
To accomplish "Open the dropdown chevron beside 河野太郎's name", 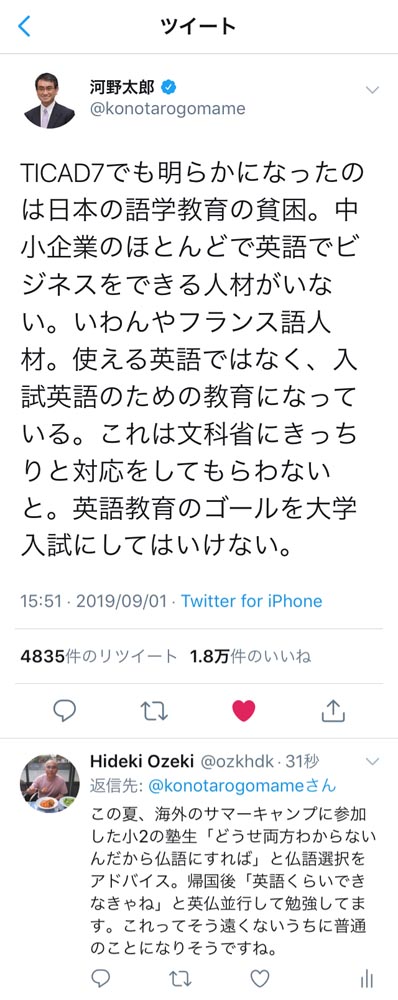I will [372, 90].
